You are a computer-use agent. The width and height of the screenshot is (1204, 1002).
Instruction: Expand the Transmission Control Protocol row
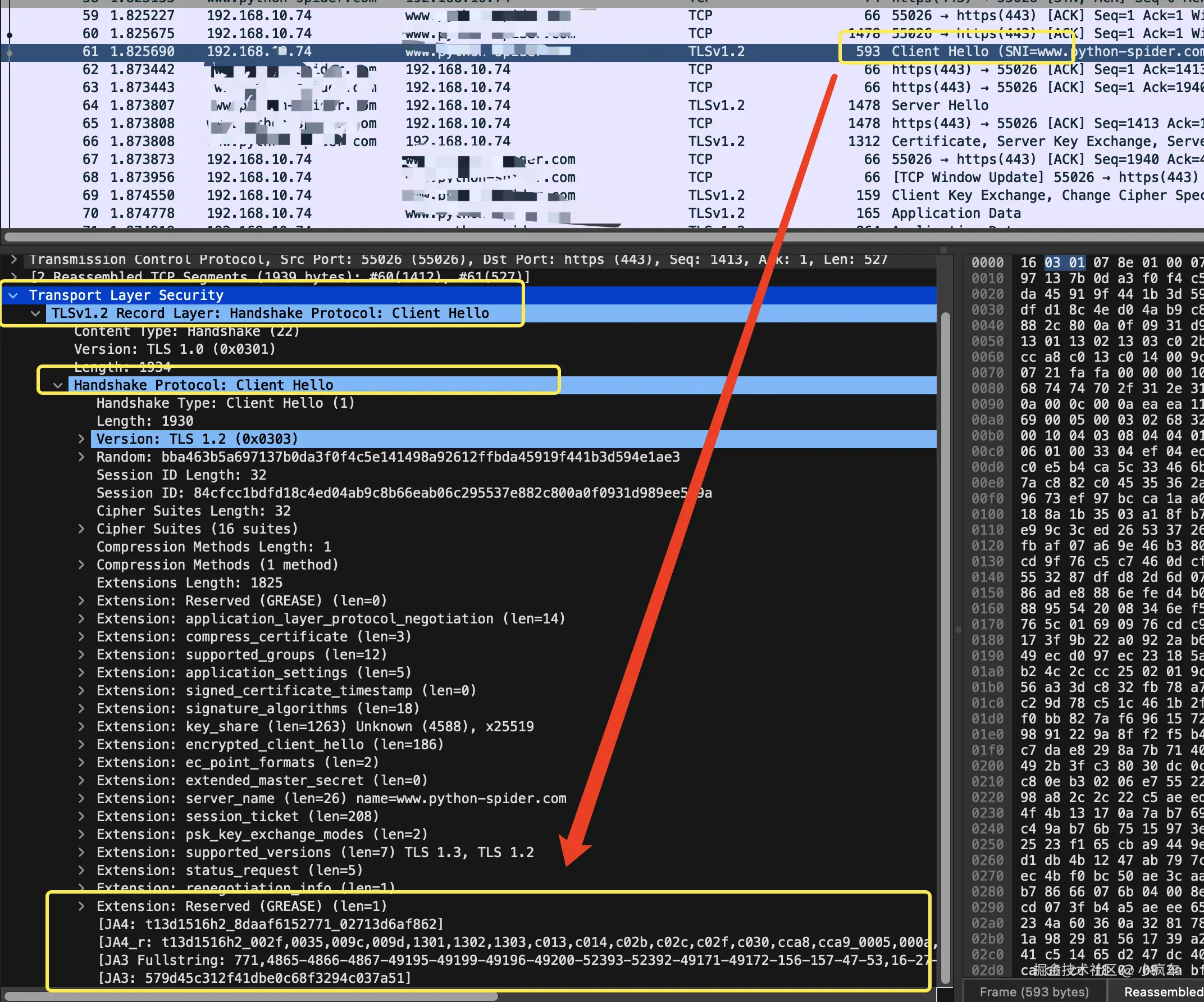click(x=14, y=260)
